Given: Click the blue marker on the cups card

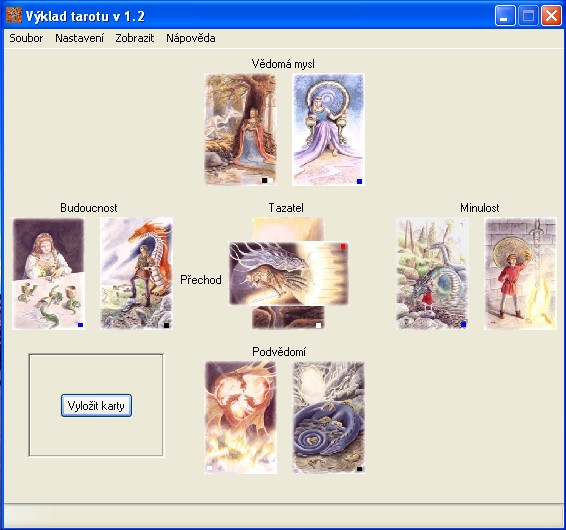Looking at the screenshot, I should pos(80,325).
